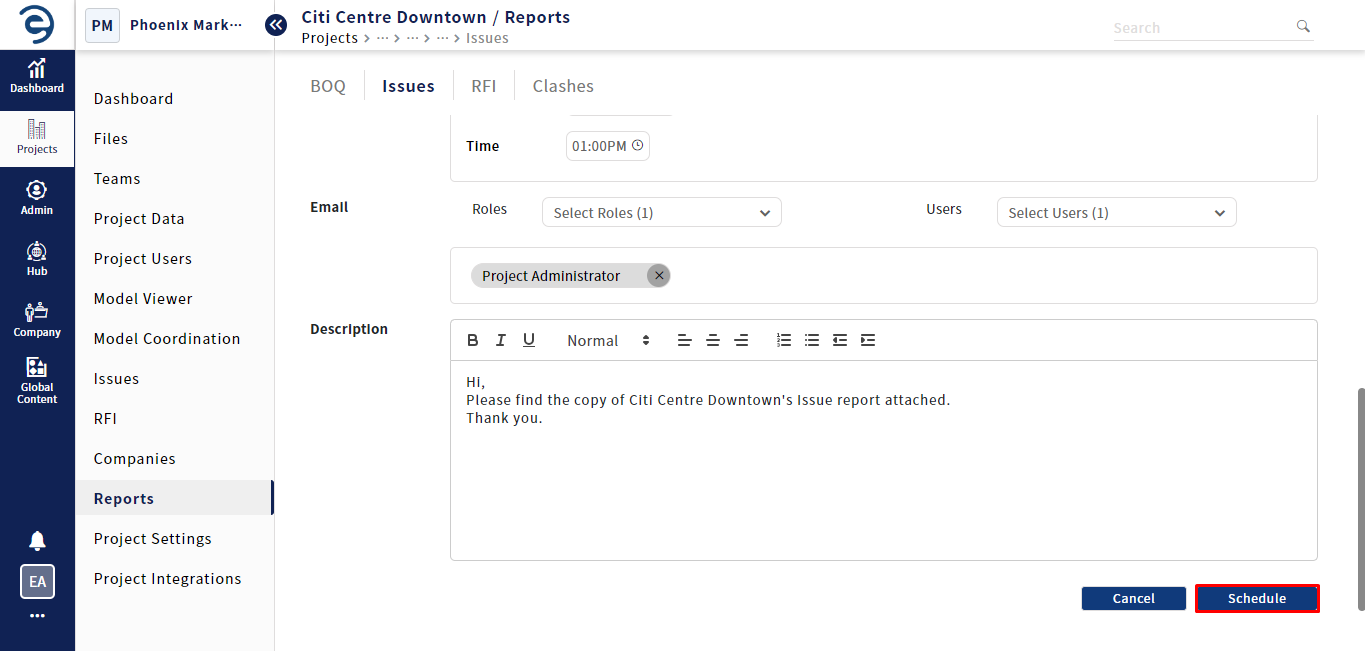Click the app logo at top left
Viewport: 1365px width, 651px height.
[37, 24]
